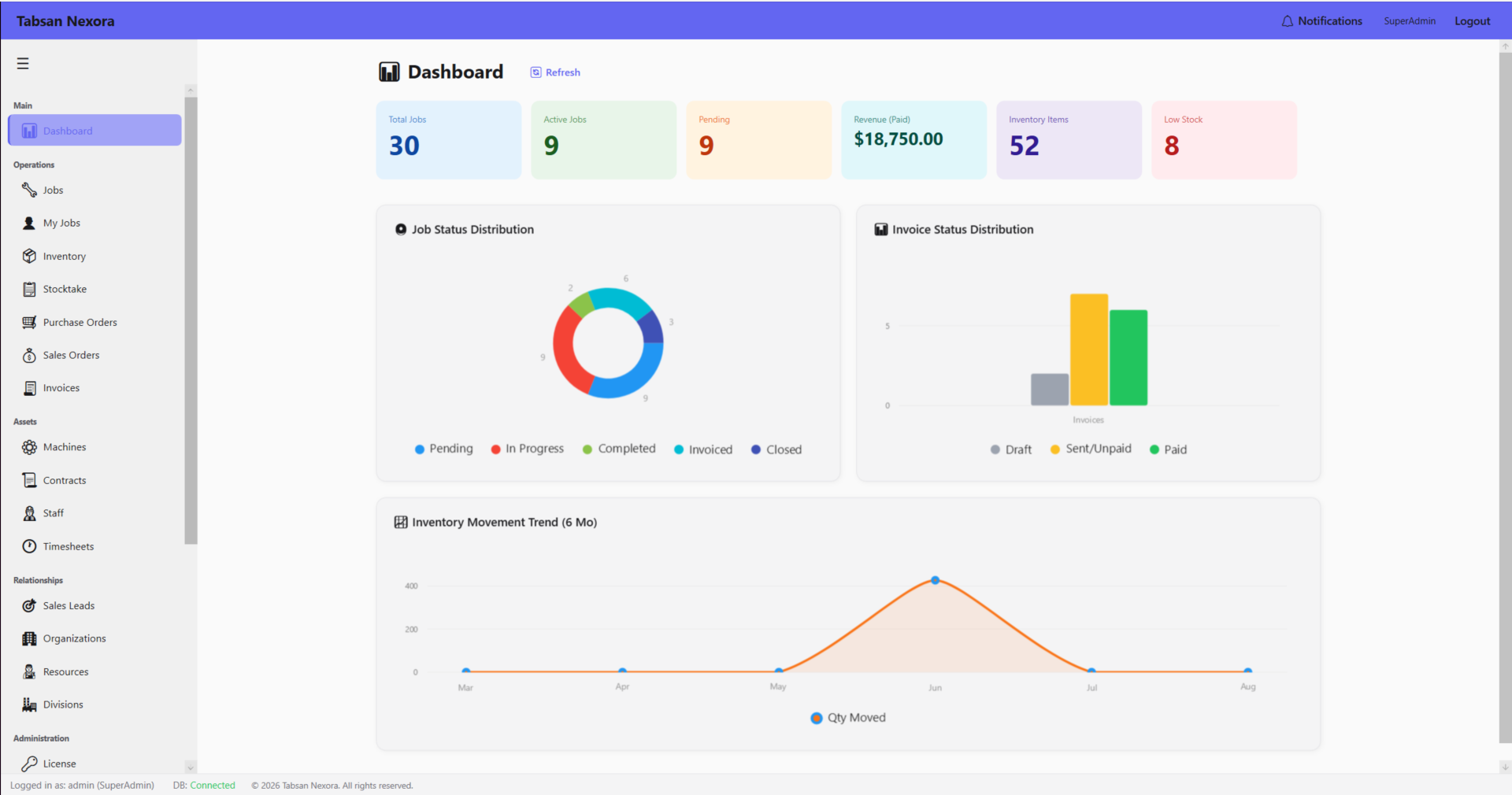Open the Low Stock card
The width and height of the screenshot is (1512, 795).
[1224, 140]
